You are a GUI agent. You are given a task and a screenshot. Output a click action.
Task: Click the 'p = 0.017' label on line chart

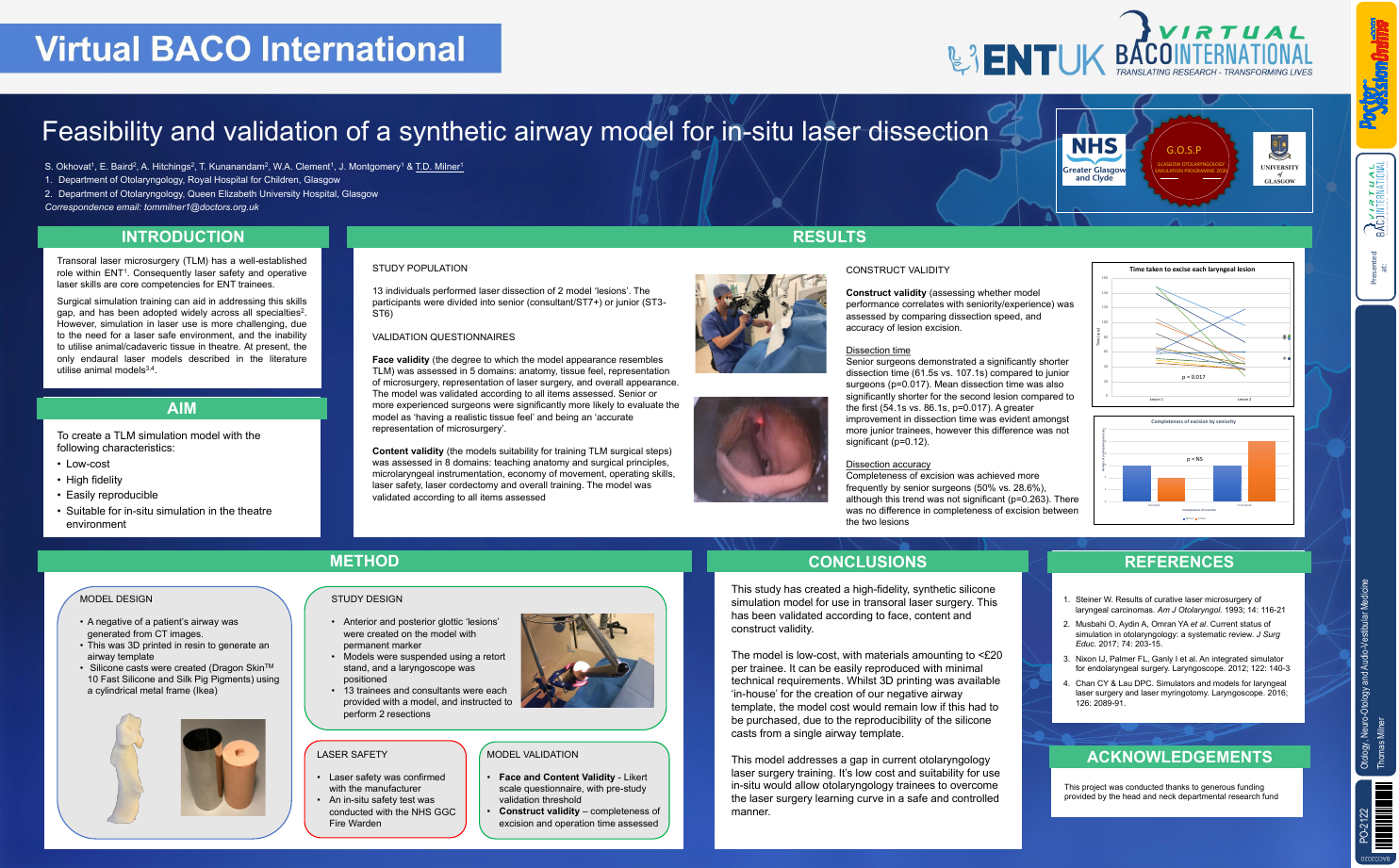coord(1193,377)
